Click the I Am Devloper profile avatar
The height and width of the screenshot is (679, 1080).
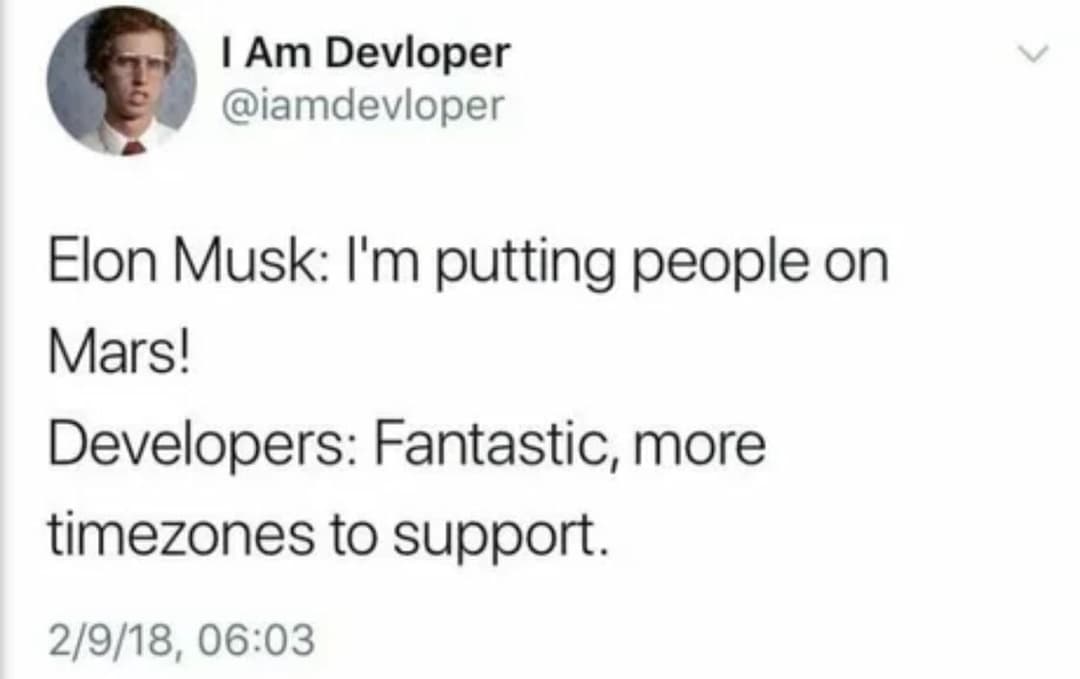121,81
